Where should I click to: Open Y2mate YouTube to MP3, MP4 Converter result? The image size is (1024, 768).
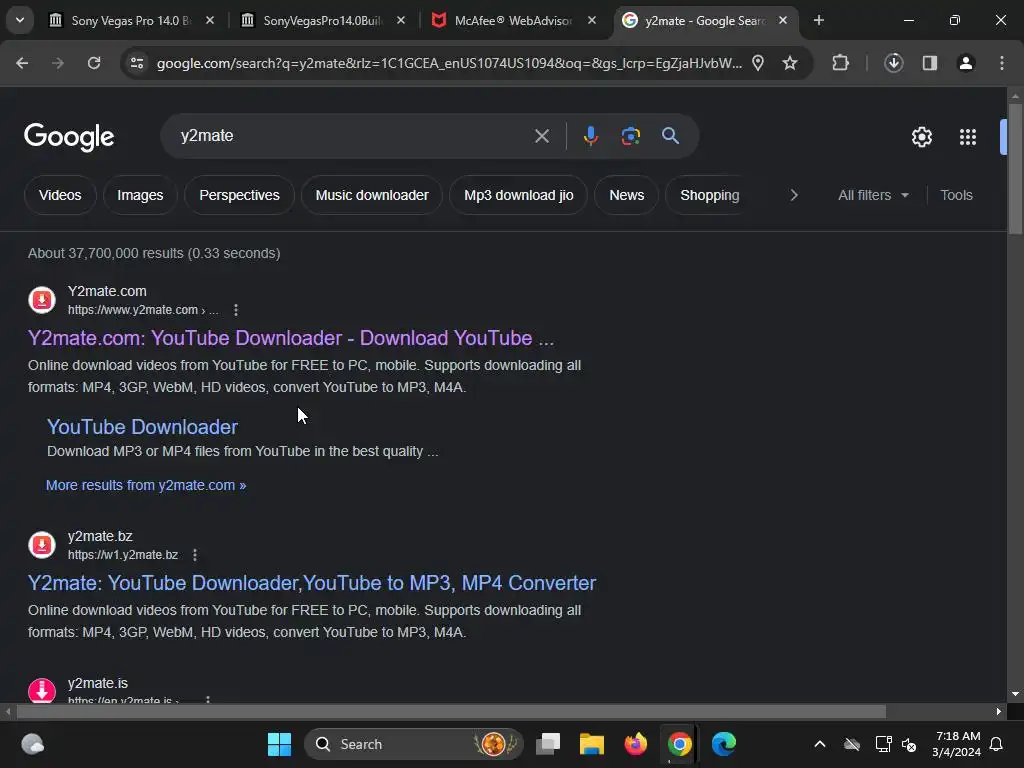pyautogui.click(x=312, y=583)
